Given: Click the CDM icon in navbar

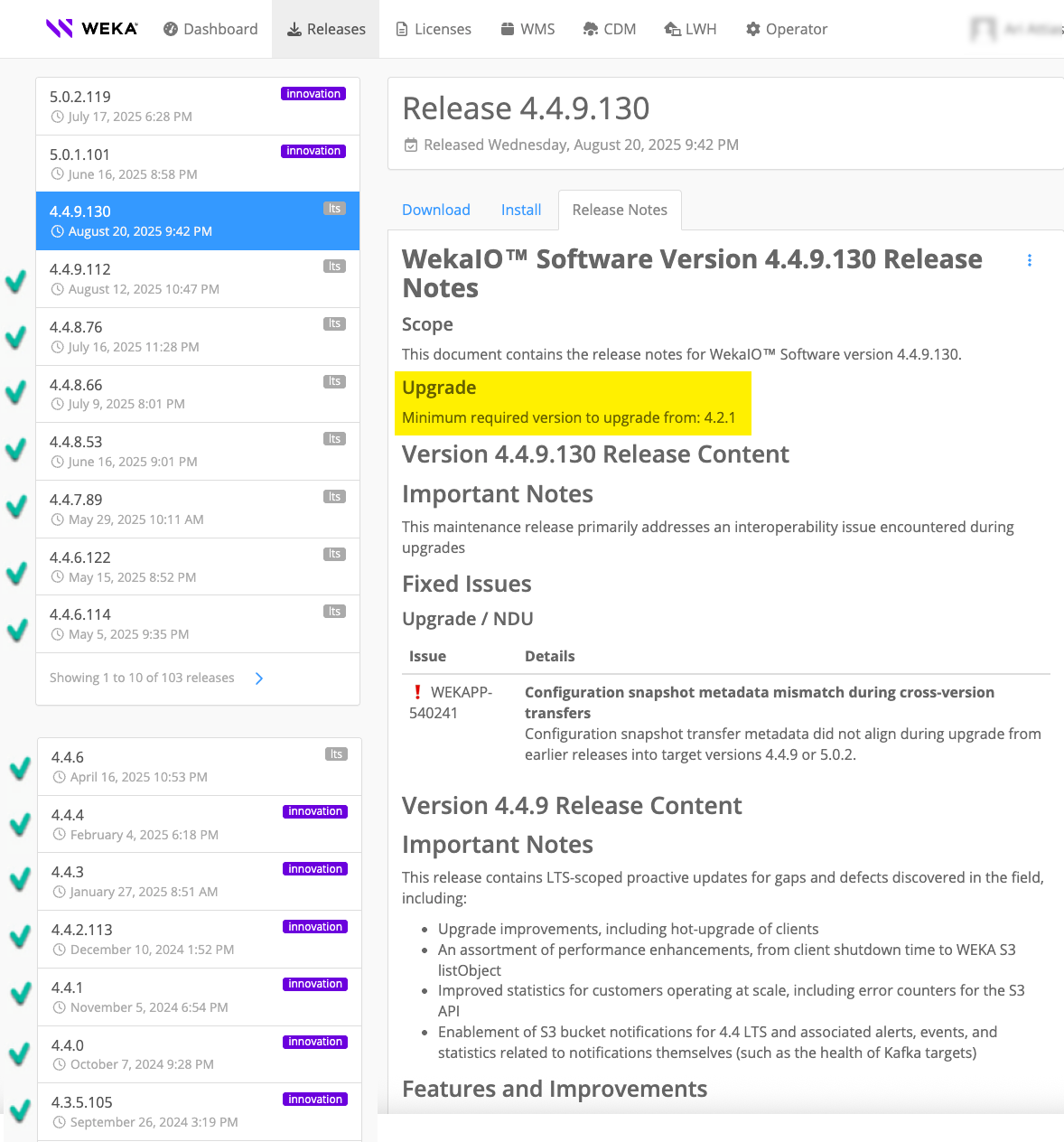Looking at the screenshot, I should click(x=591, y=29).
